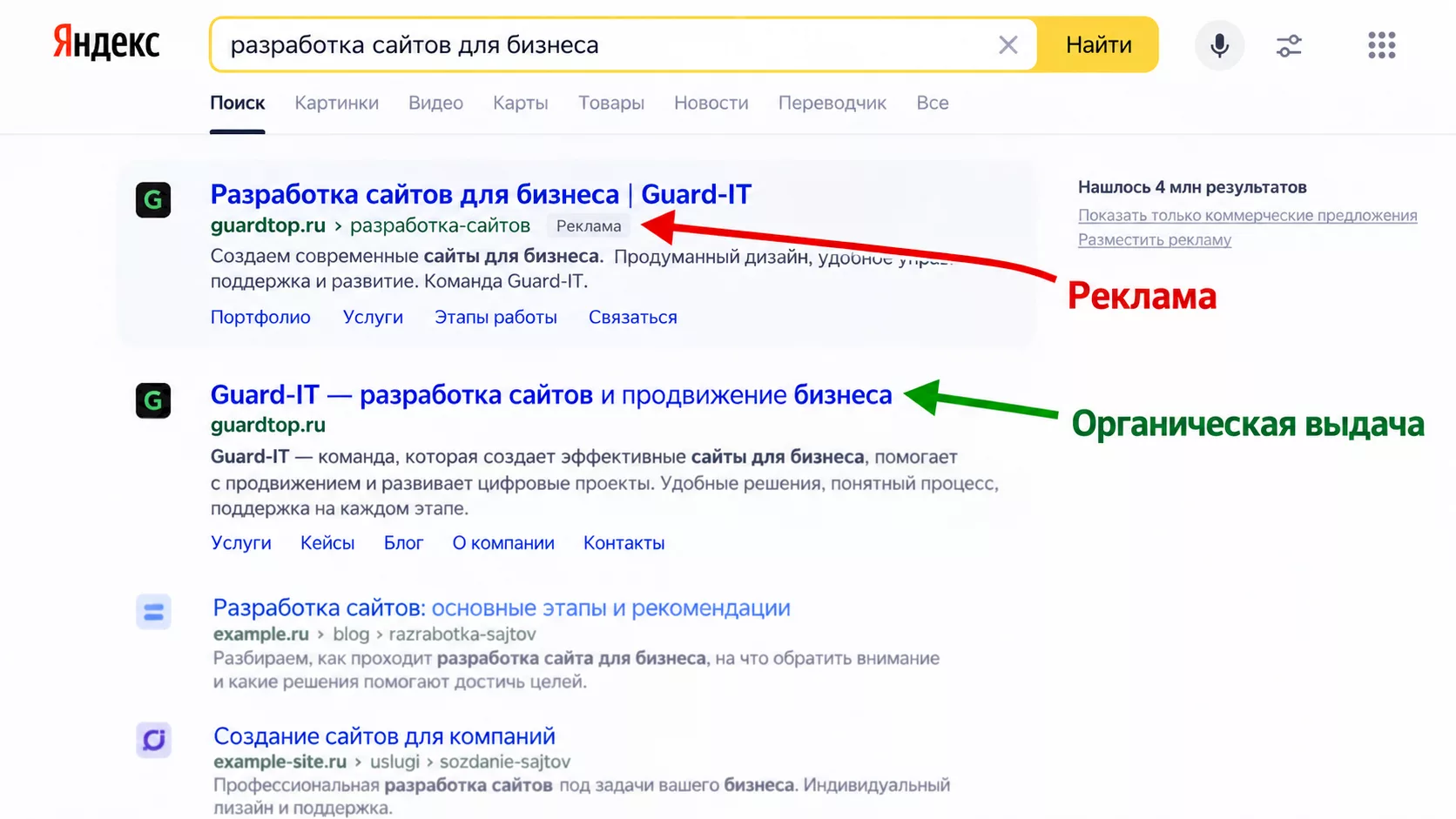Click the Guard-IT favicon in the ad result

point(153,200)
